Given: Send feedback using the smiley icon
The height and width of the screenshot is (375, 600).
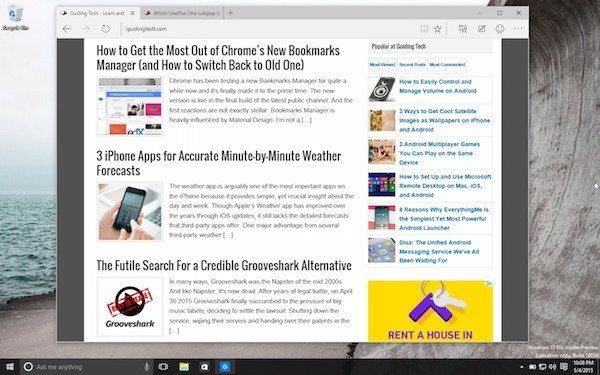Looking at the screenshot, I should pos(500,29).
